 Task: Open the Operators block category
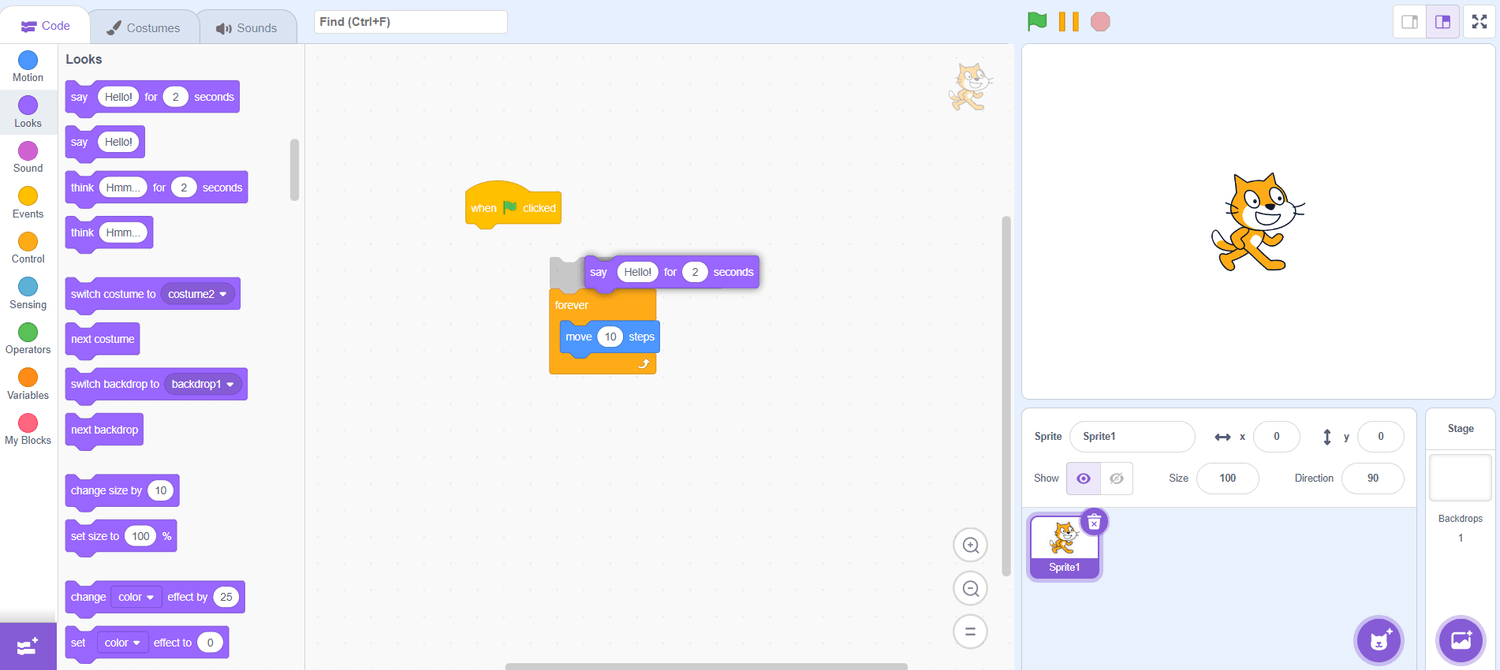(x=27, y=339)
